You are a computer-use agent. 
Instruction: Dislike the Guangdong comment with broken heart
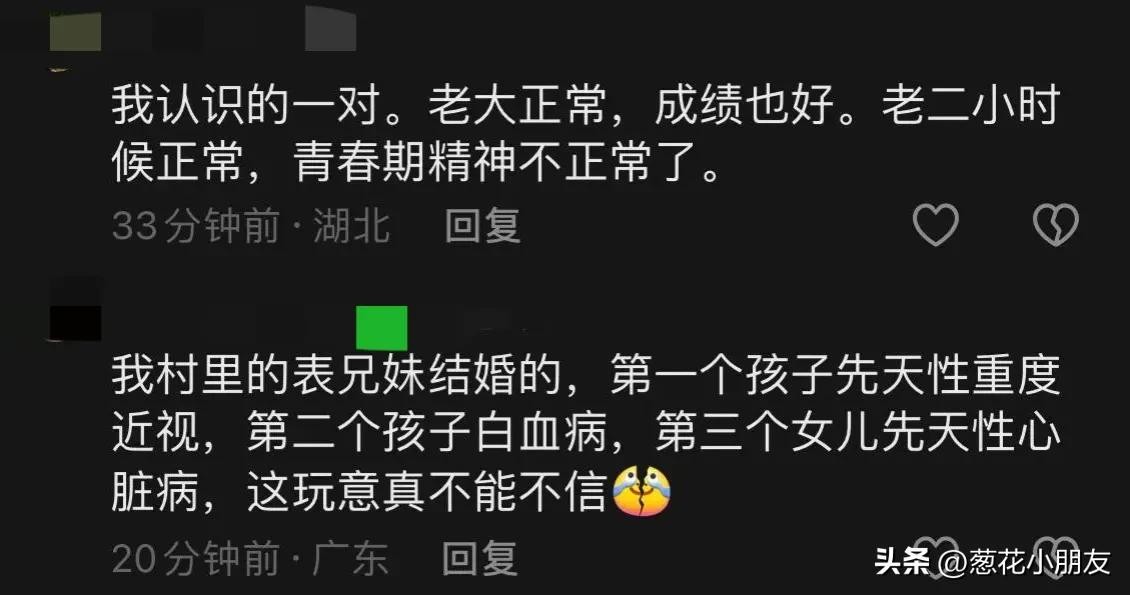pyautogui.click(x=1056, y=556)
